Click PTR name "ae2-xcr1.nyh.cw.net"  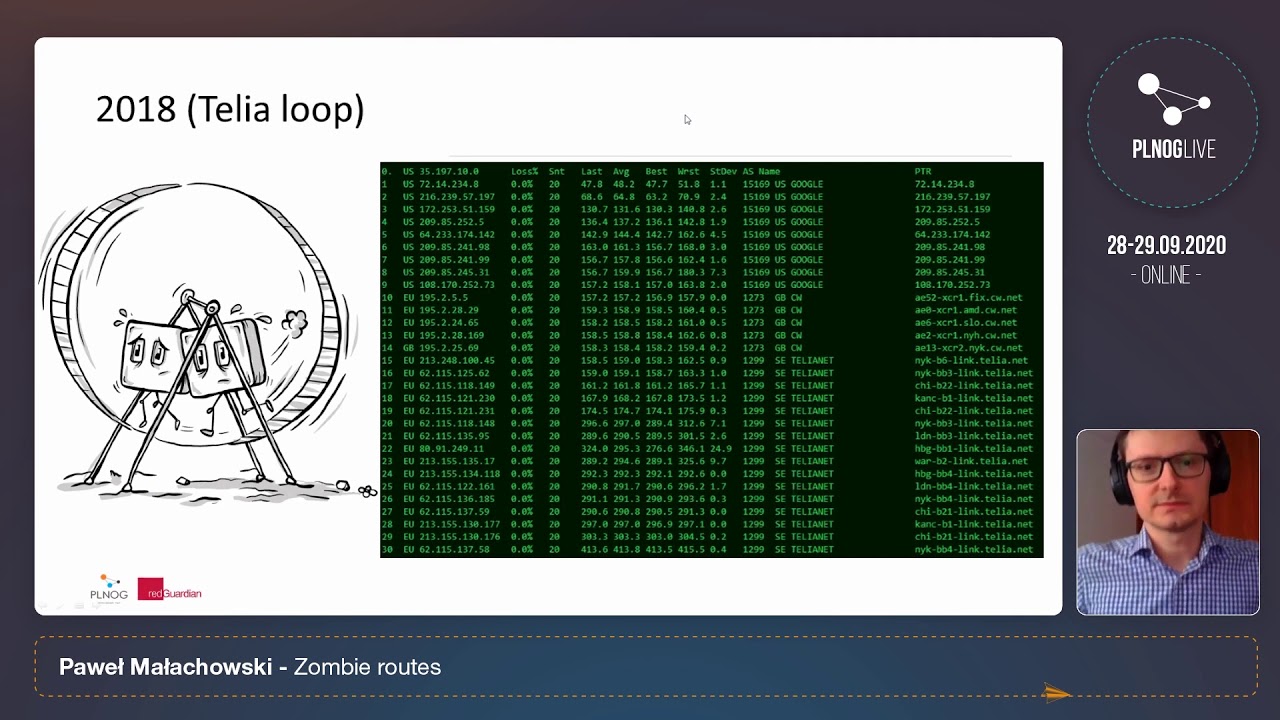(x=966, y=335)
